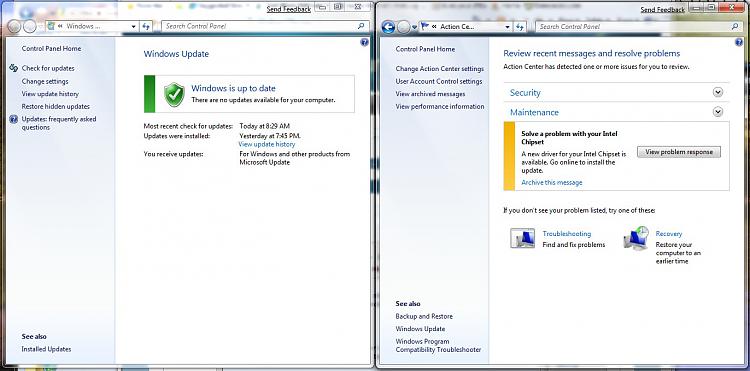This screenshot has width=750, height=371.
Task: Open View update history in sidebar
Action: coord(50,94)
